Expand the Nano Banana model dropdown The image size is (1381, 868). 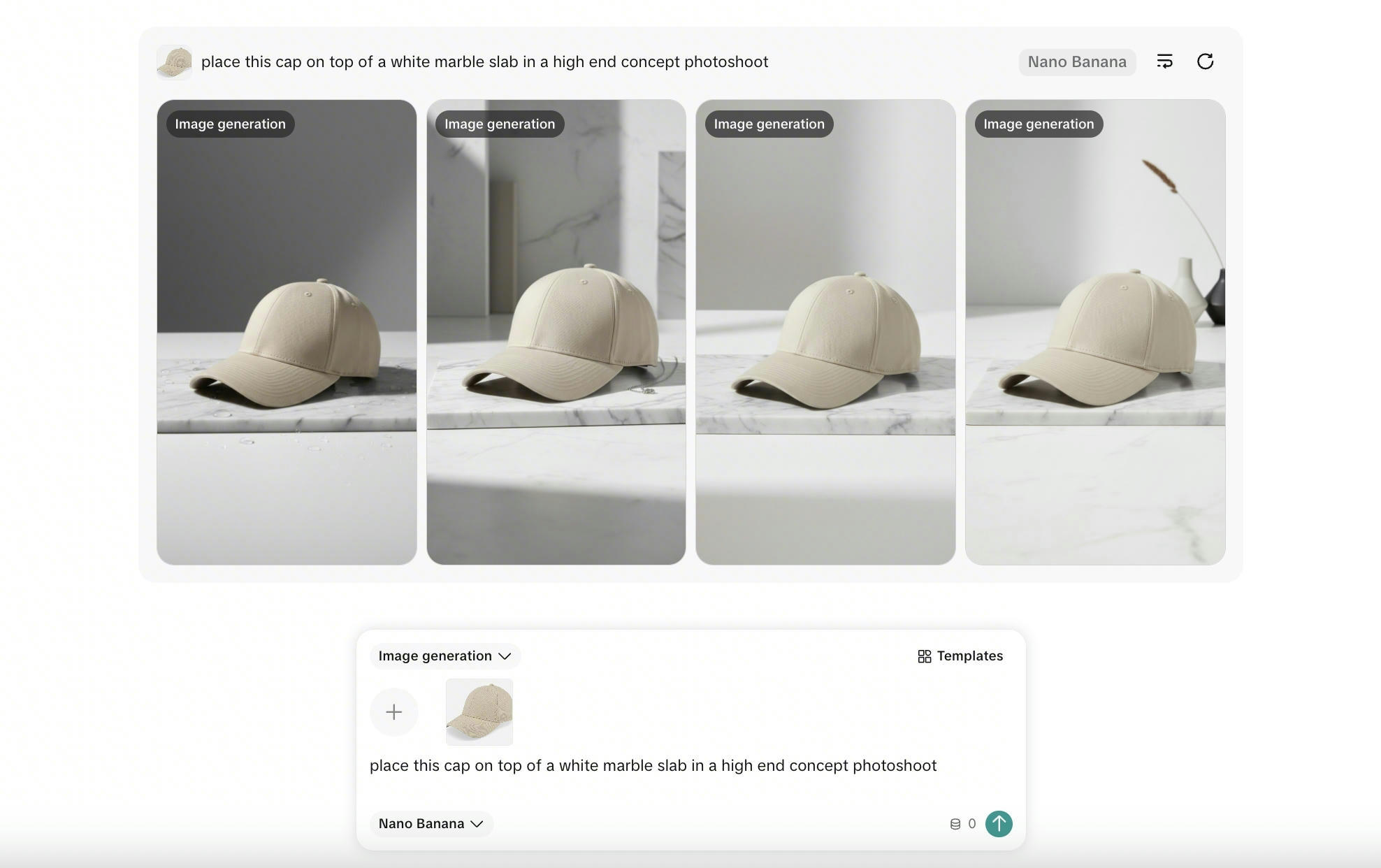tap(431, 823)
